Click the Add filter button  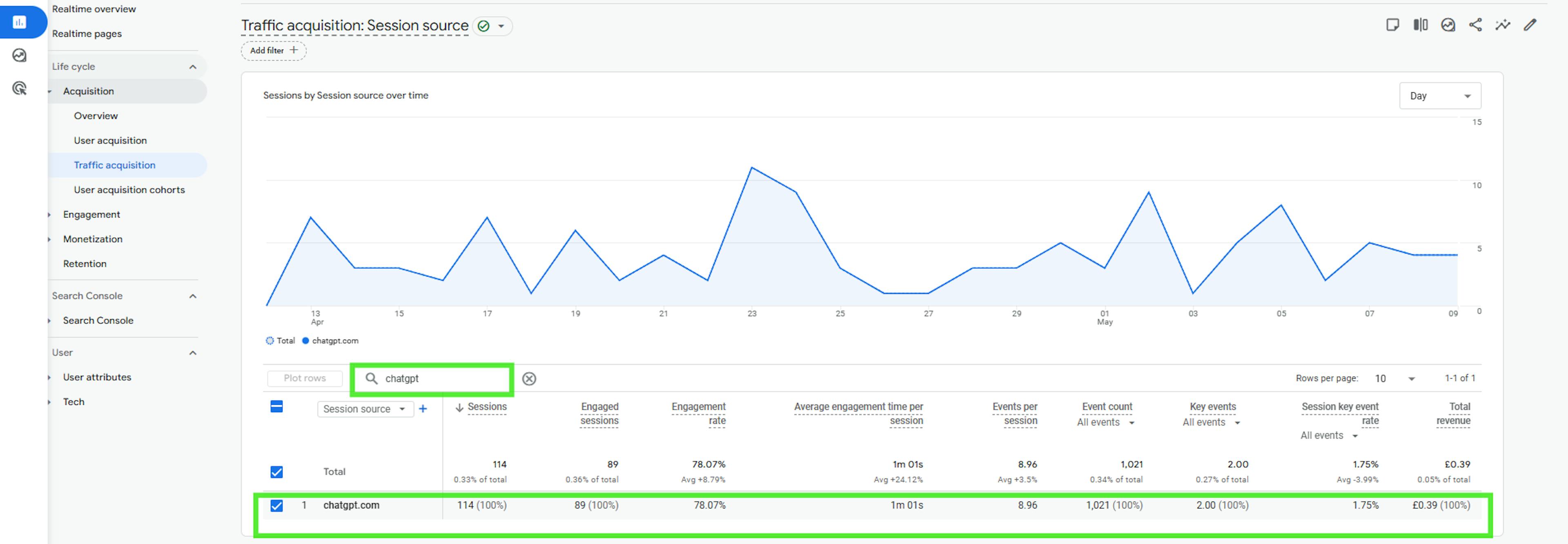(273, 51)
